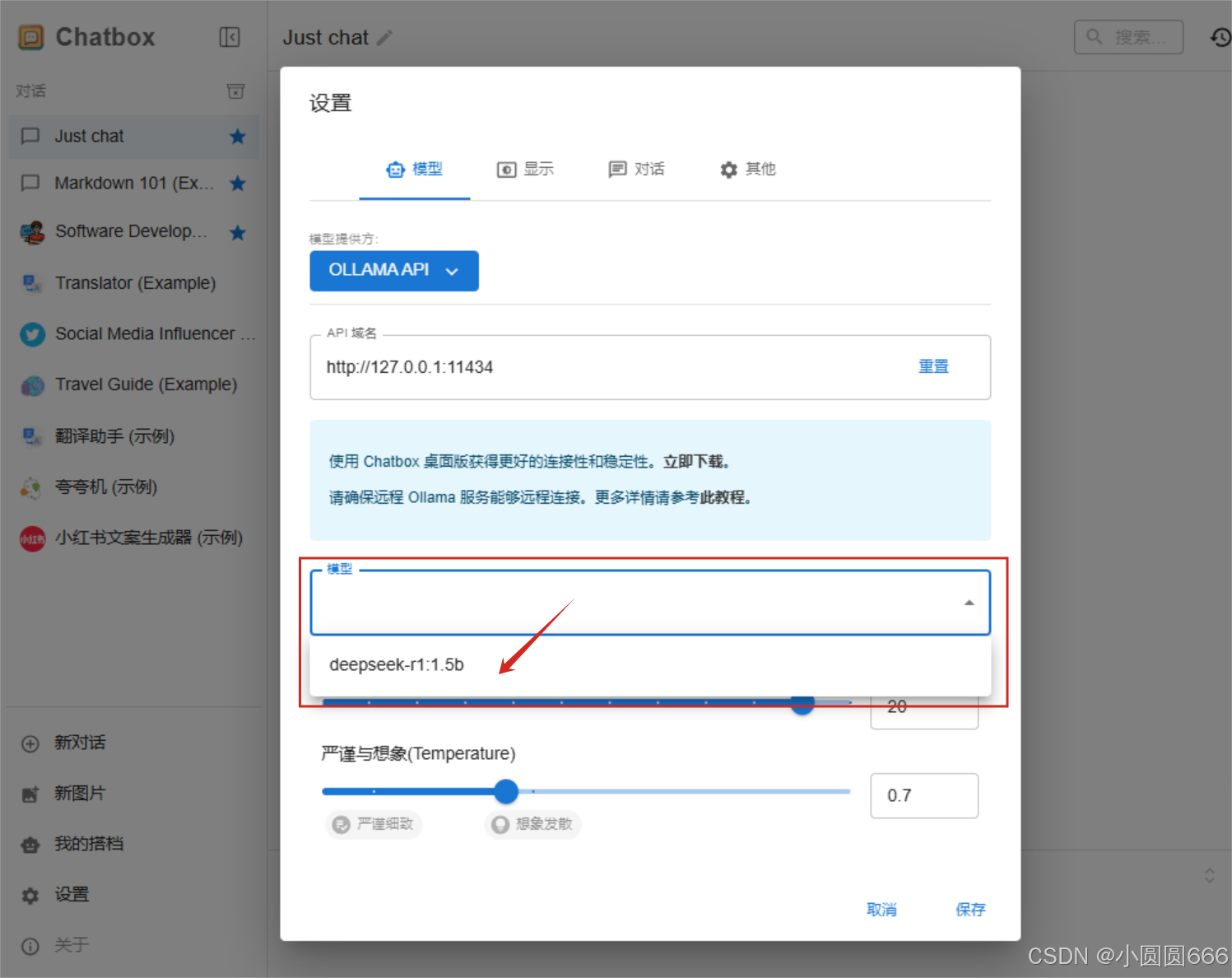Click the Chatbox logo icon

click(31, 37)
